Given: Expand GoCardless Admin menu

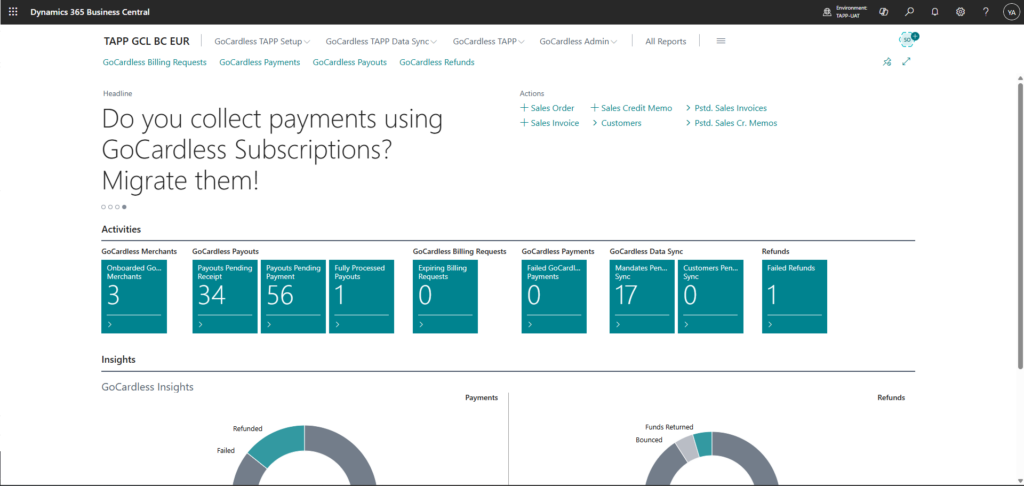Looking at the screenshot, I should [x=578, y=41].
